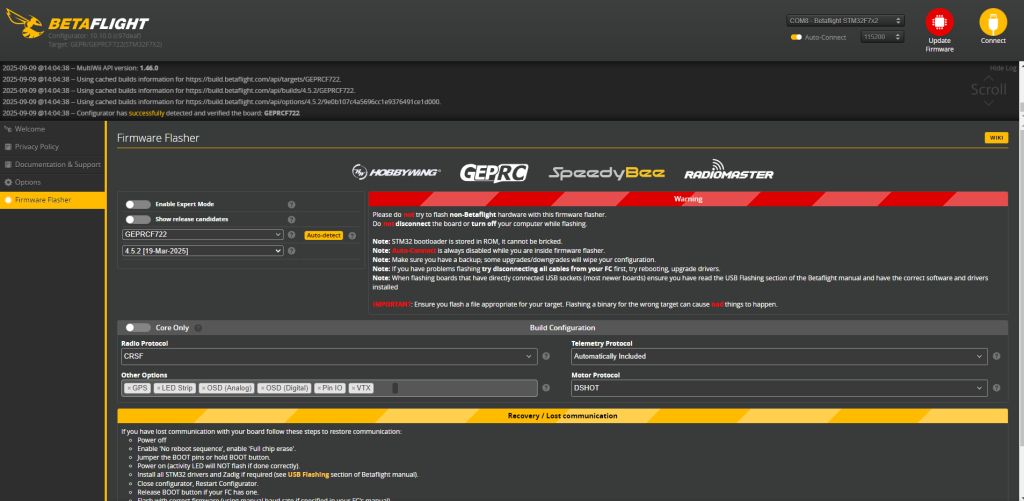The height and width of the screenshot is (501, 1024).
Task: Click help icon for Radio Protocol
Action: coord(546,357)
